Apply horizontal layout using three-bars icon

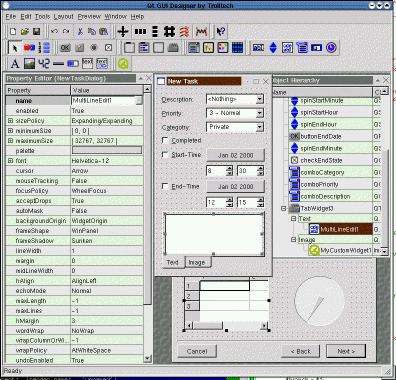(x=140, y=32)
